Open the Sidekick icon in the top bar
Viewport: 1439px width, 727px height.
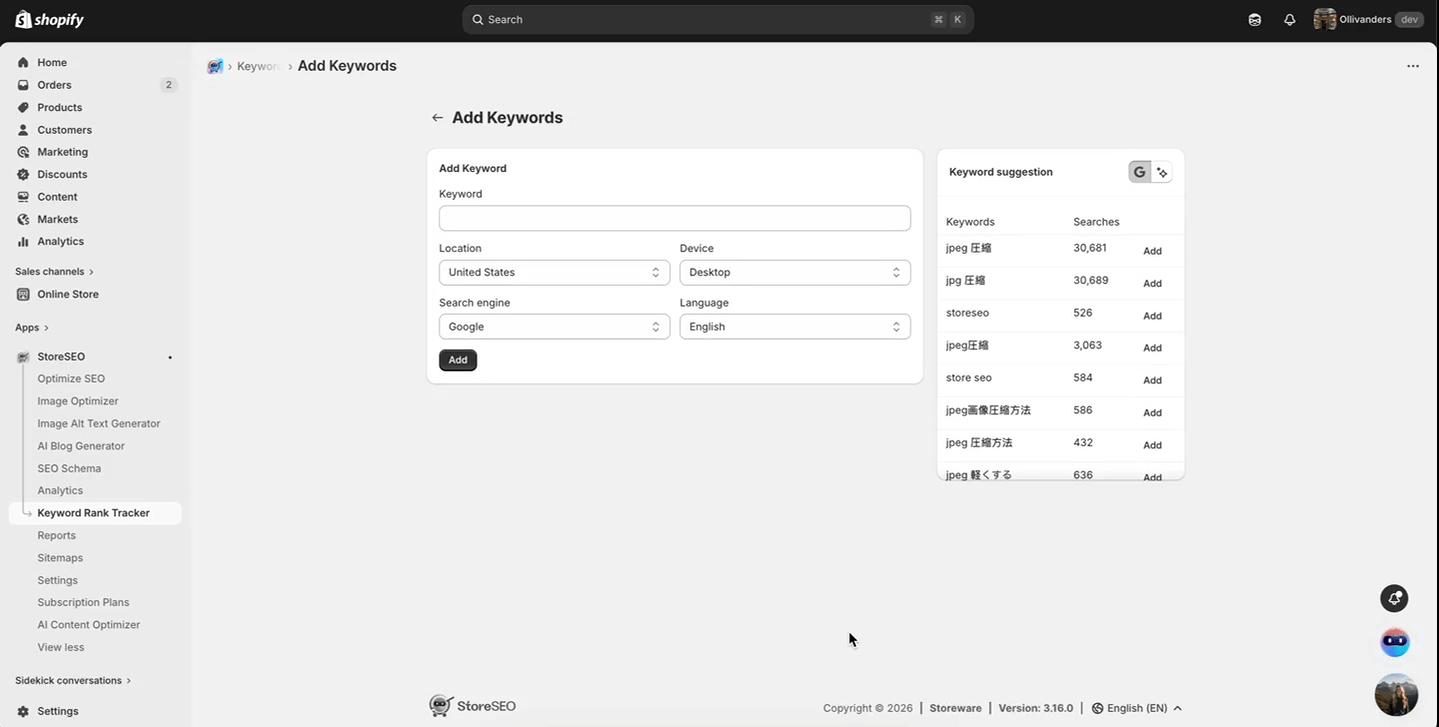[1254, 19]
